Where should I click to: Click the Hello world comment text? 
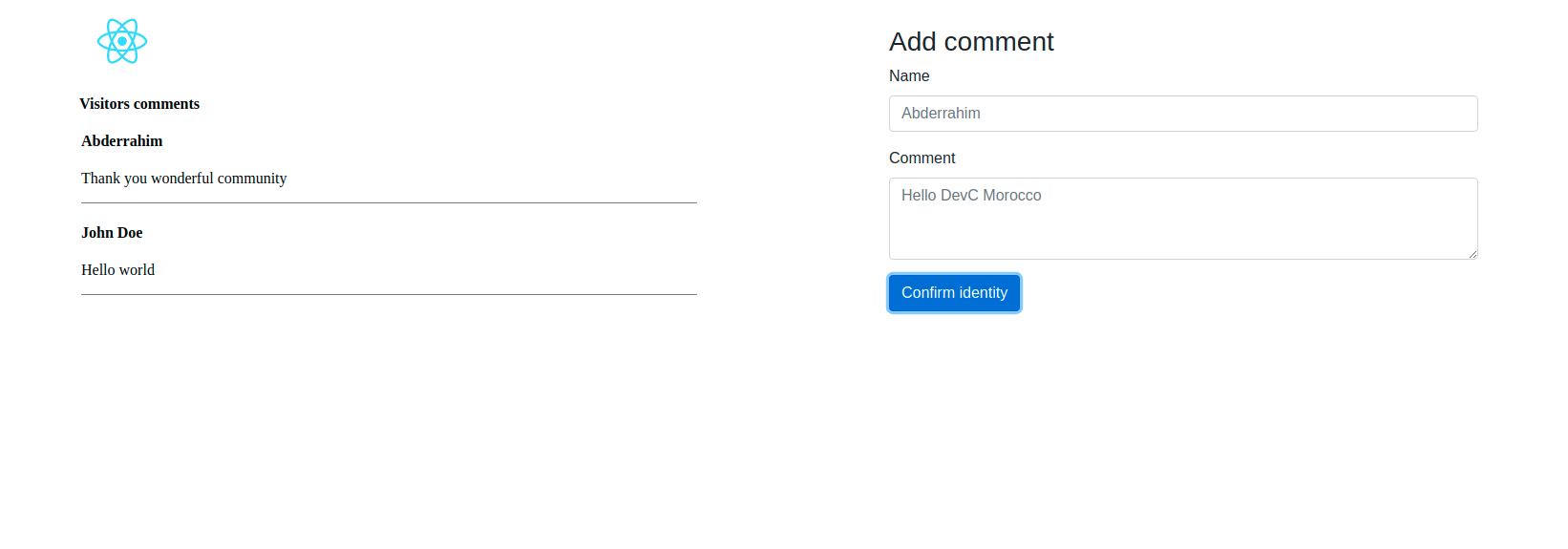(117, 270)
